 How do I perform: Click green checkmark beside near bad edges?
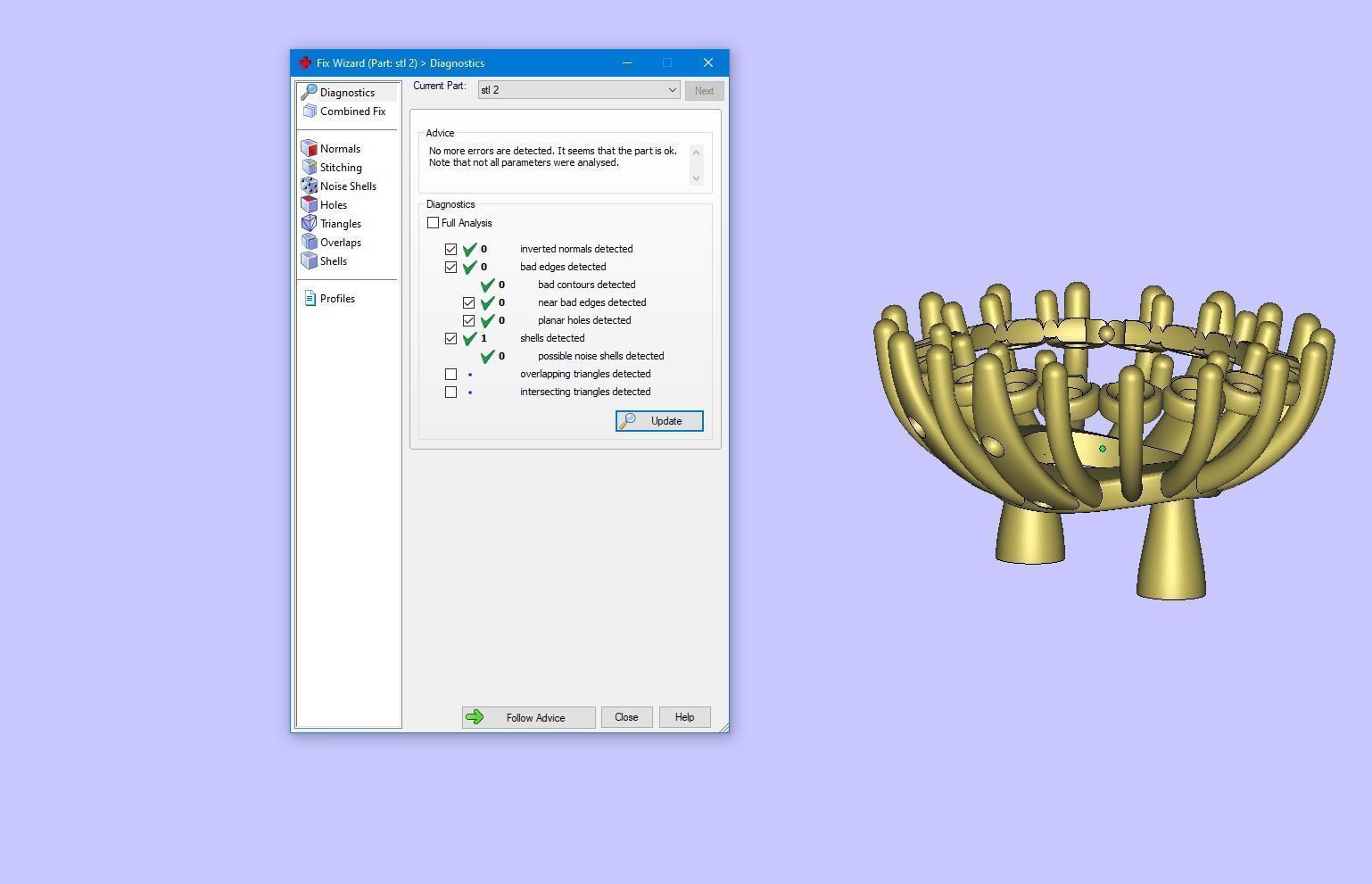(488, 303)
